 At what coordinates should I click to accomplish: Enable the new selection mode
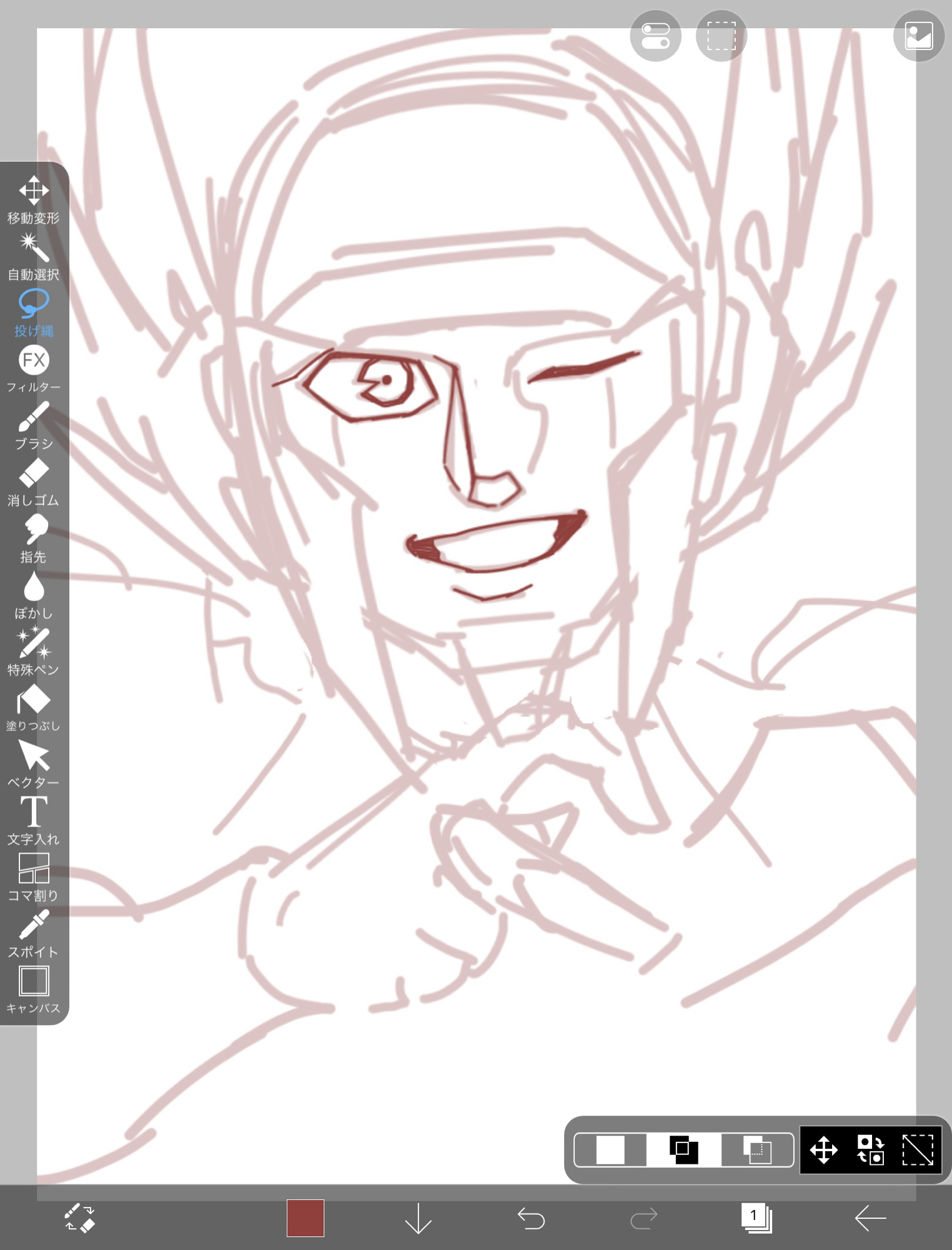click(610, 1150)
